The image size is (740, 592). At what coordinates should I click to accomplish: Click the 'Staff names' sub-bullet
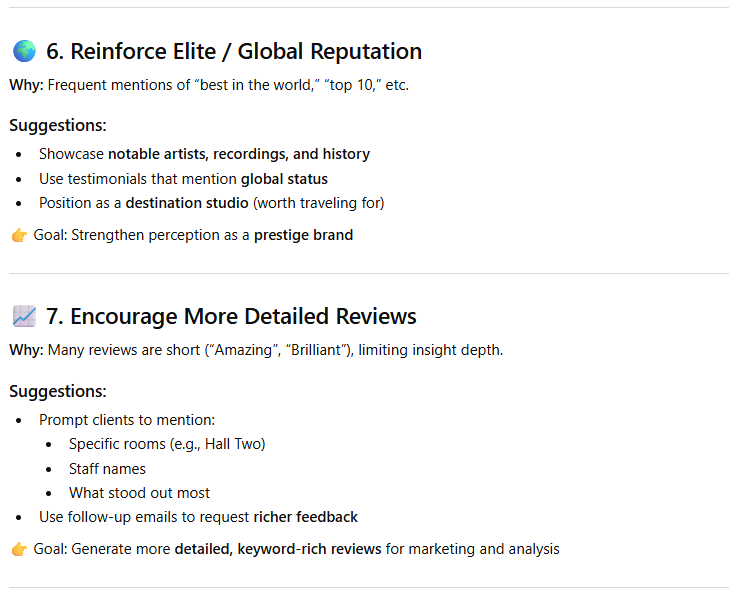(x=107, y=469)
